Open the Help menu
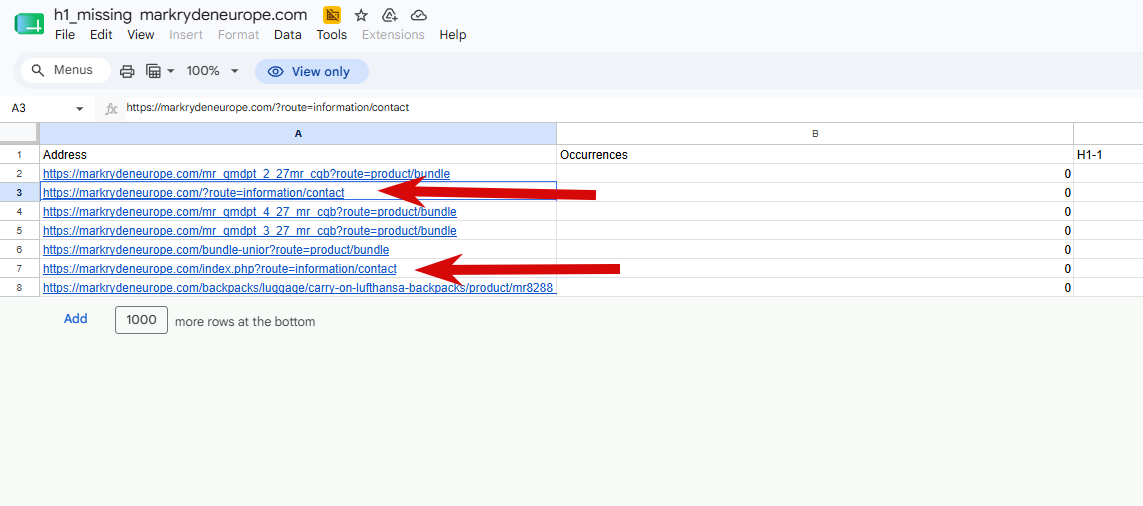Screen dimensions: 1143x506 click(x=453, y=35)
